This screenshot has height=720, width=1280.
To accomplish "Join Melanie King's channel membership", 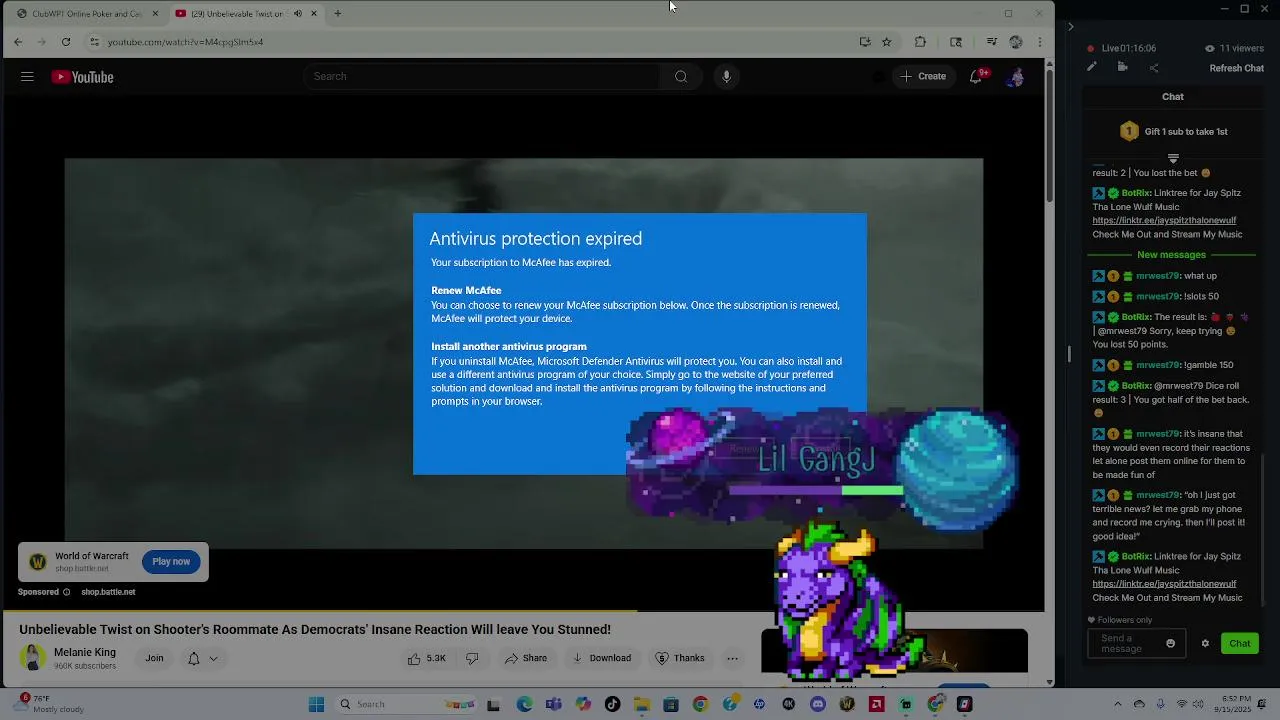I will (x=154, y=658).
